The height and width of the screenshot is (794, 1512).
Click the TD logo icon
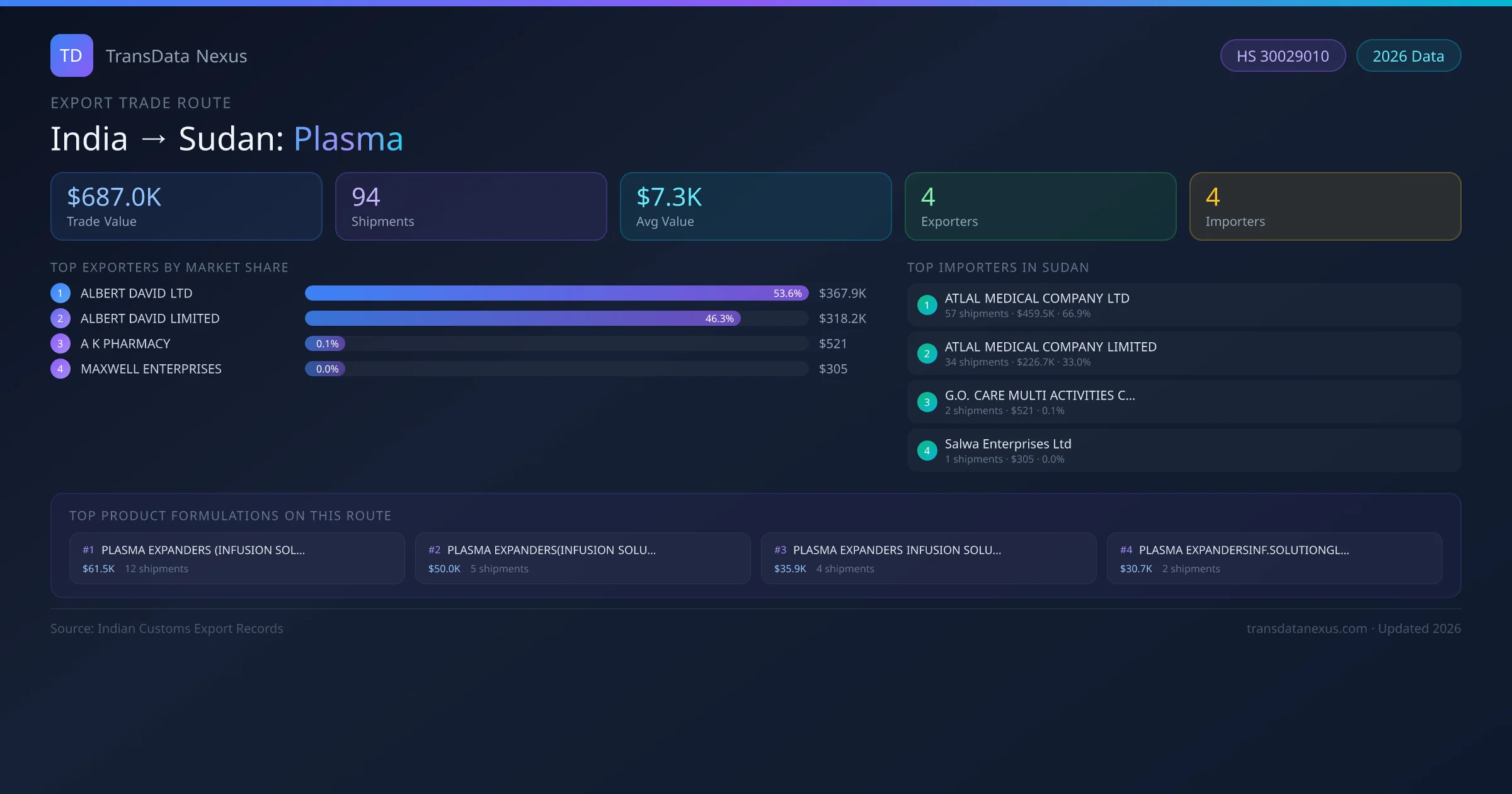pos(71,55)
